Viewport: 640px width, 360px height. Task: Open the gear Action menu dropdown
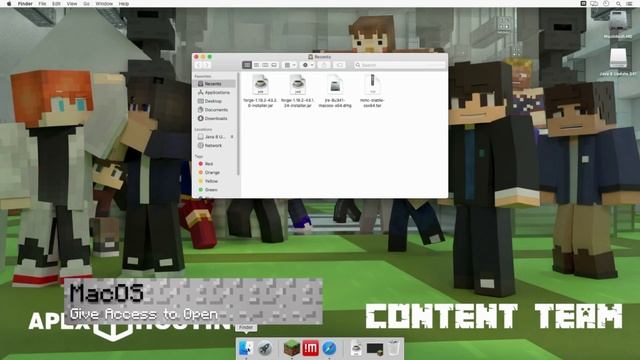click(307, 65)
